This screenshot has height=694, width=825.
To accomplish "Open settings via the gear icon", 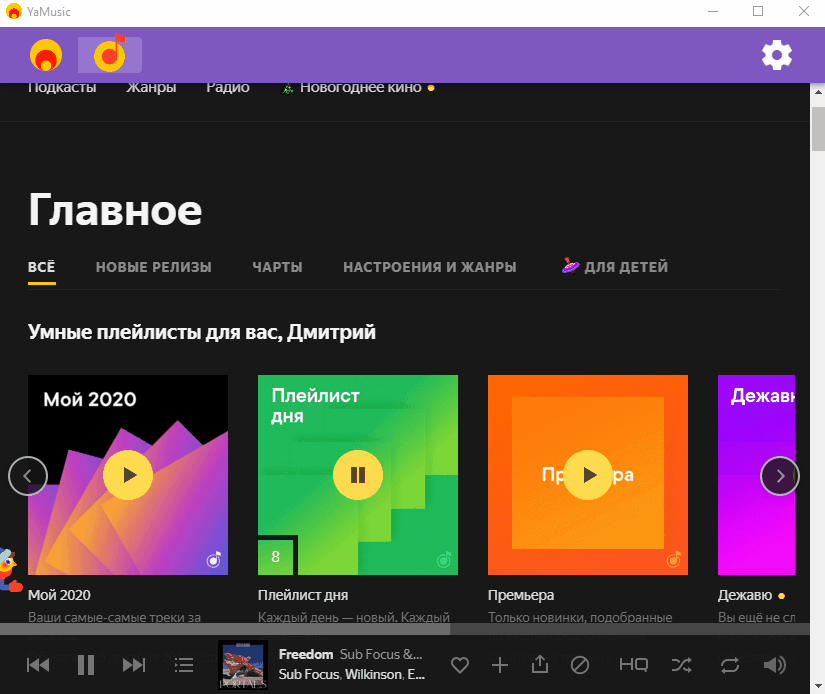I will [777, 55].
